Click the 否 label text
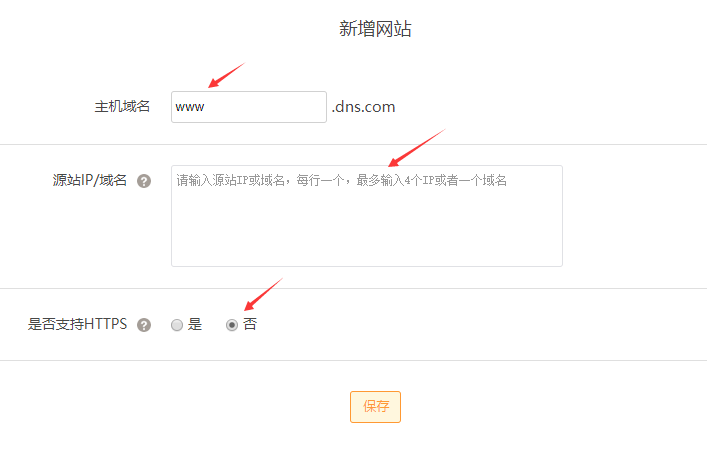 tap(250, 324)
